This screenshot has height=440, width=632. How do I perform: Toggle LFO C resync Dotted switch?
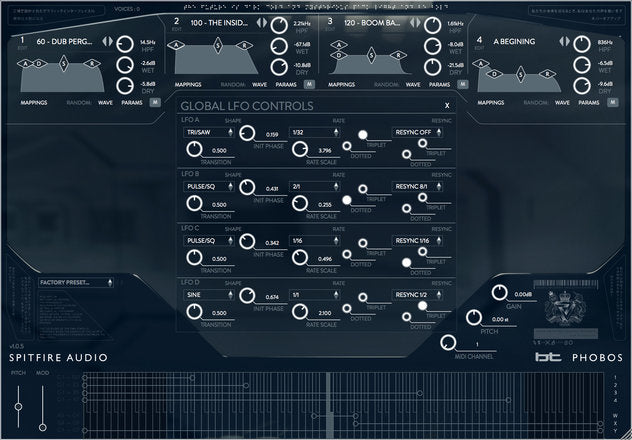406,263
